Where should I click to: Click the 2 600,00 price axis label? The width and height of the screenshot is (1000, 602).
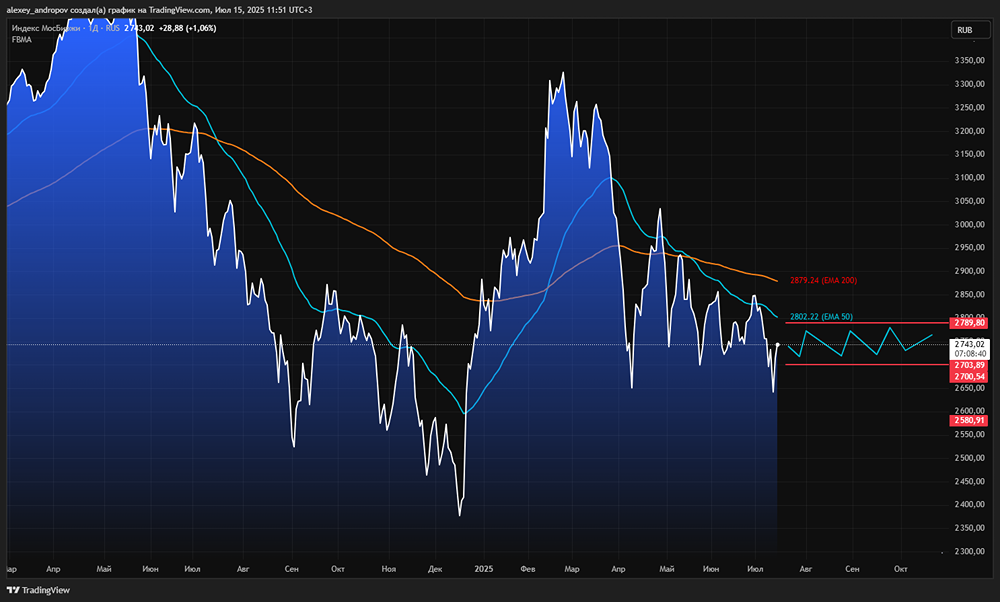(969, 411)
